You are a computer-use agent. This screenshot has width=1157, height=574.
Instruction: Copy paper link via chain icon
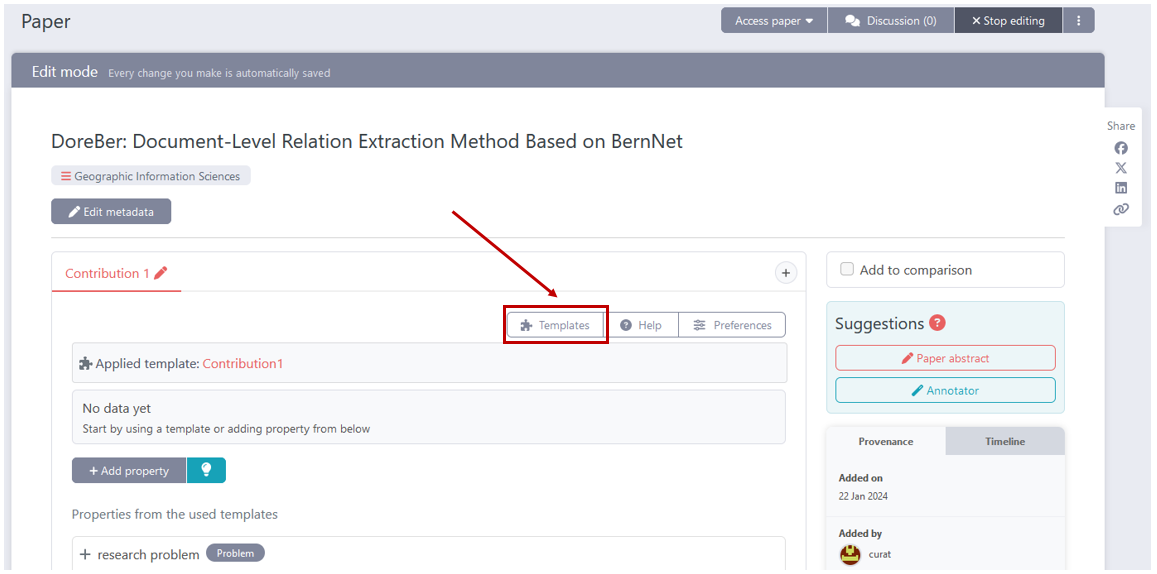(x=1121, y=209)
